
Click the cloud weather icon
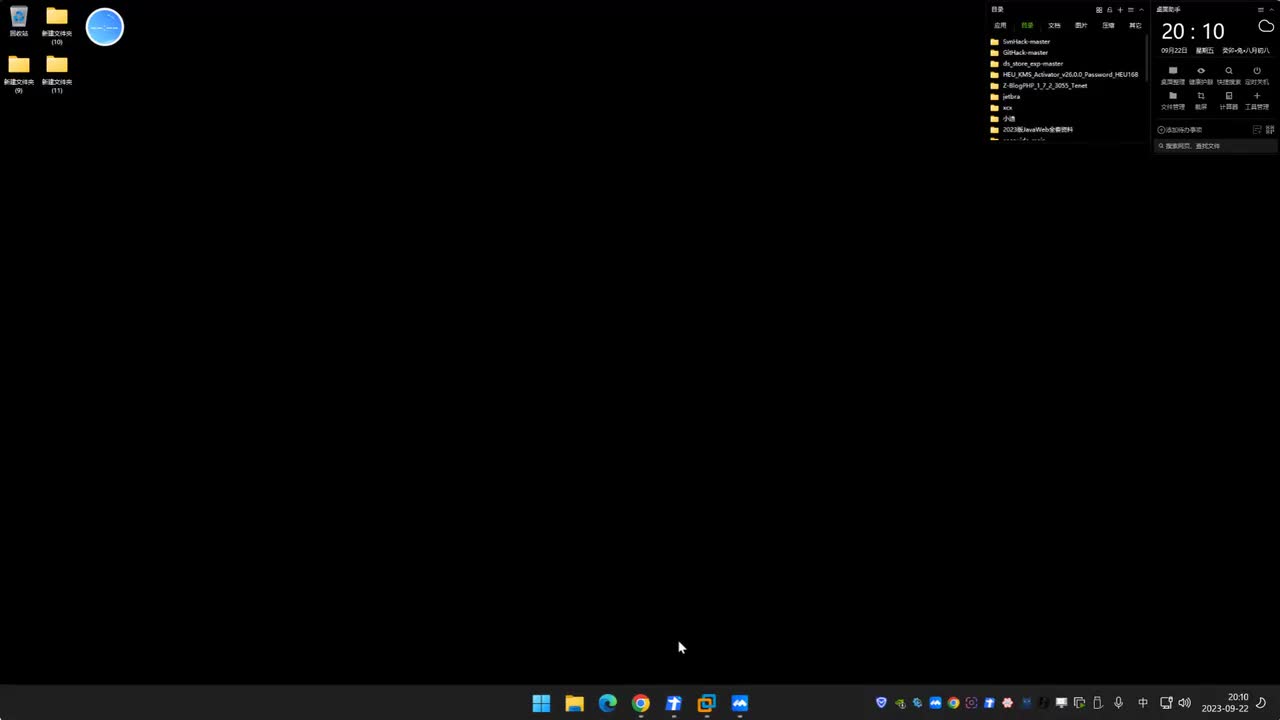tap(1266, 26)
